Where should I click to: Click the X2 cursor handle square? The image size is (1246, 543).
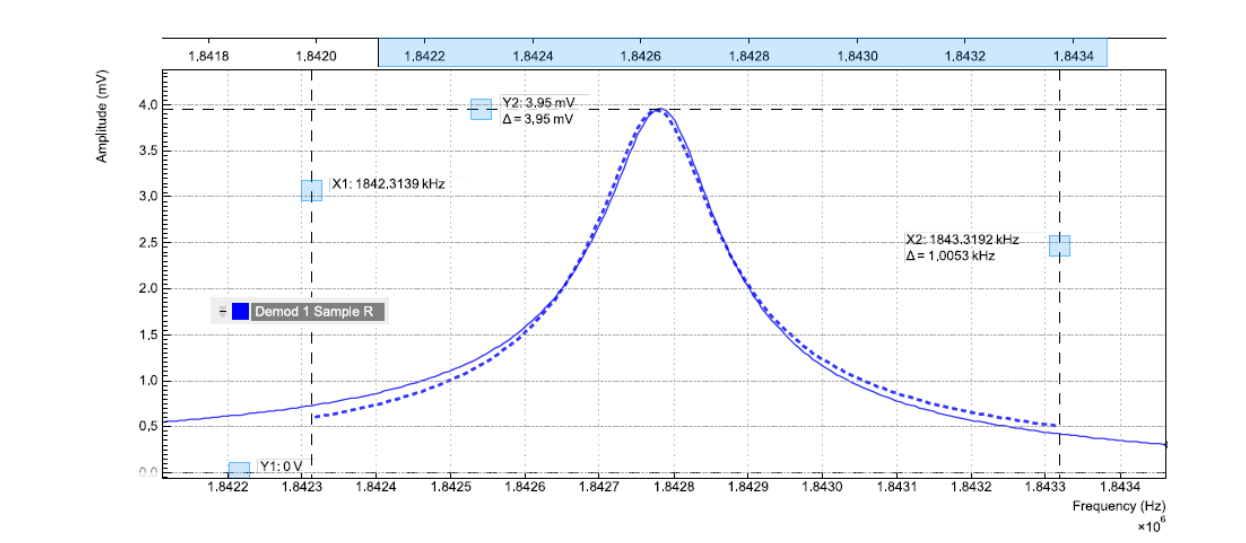coord(1059,246)
